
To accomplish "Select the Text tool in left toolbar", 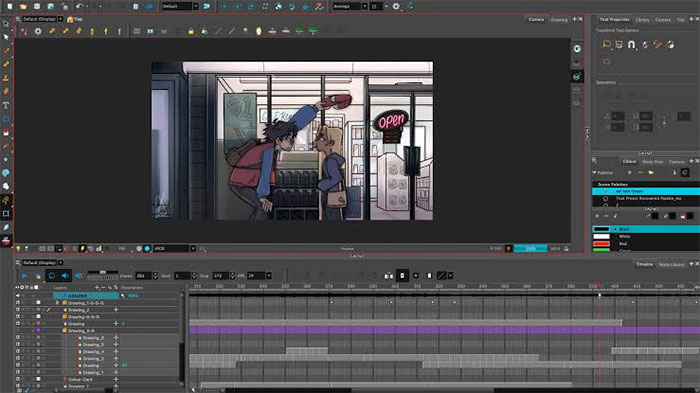I will 6,105.
